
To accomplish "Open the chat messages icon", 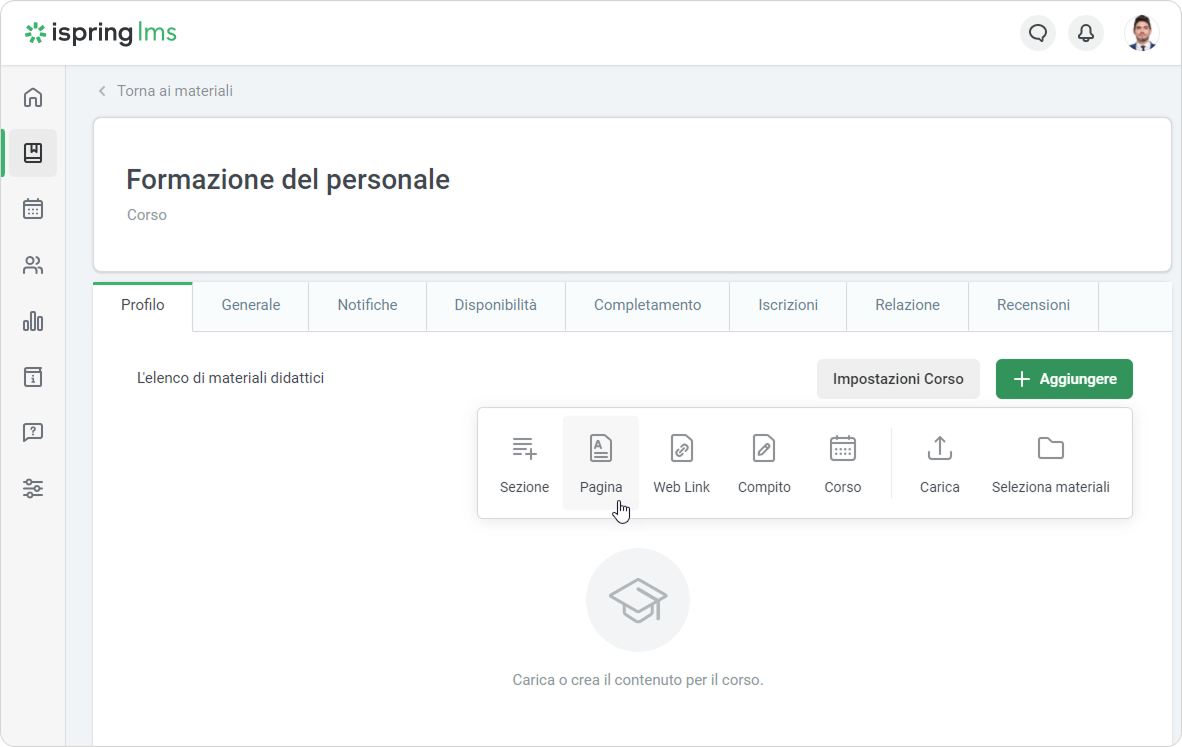I will (1038, 33).
